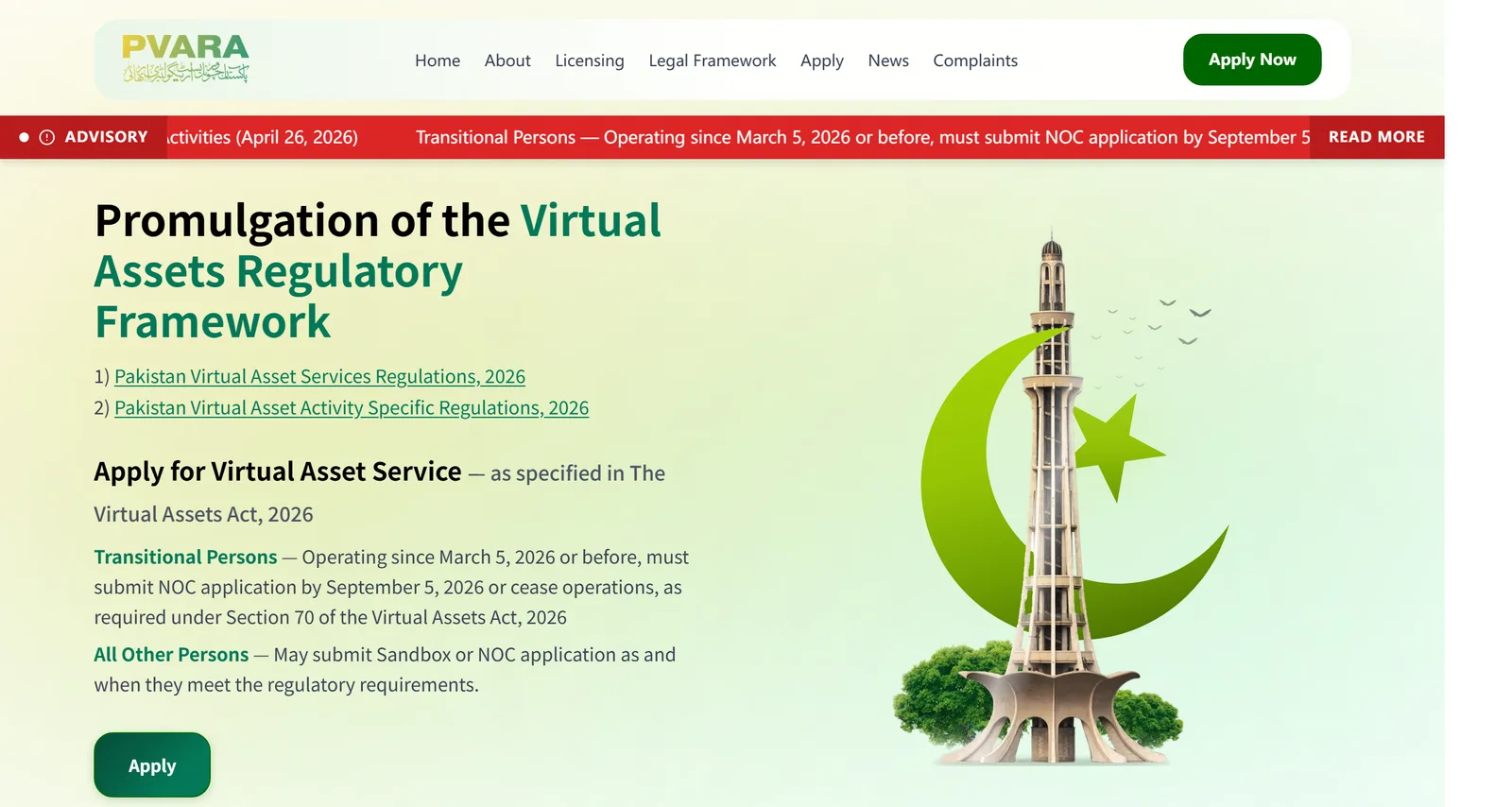Open Pakistan Virtual Asset Activity Specific Regulations, 2026

coord(352,407)
